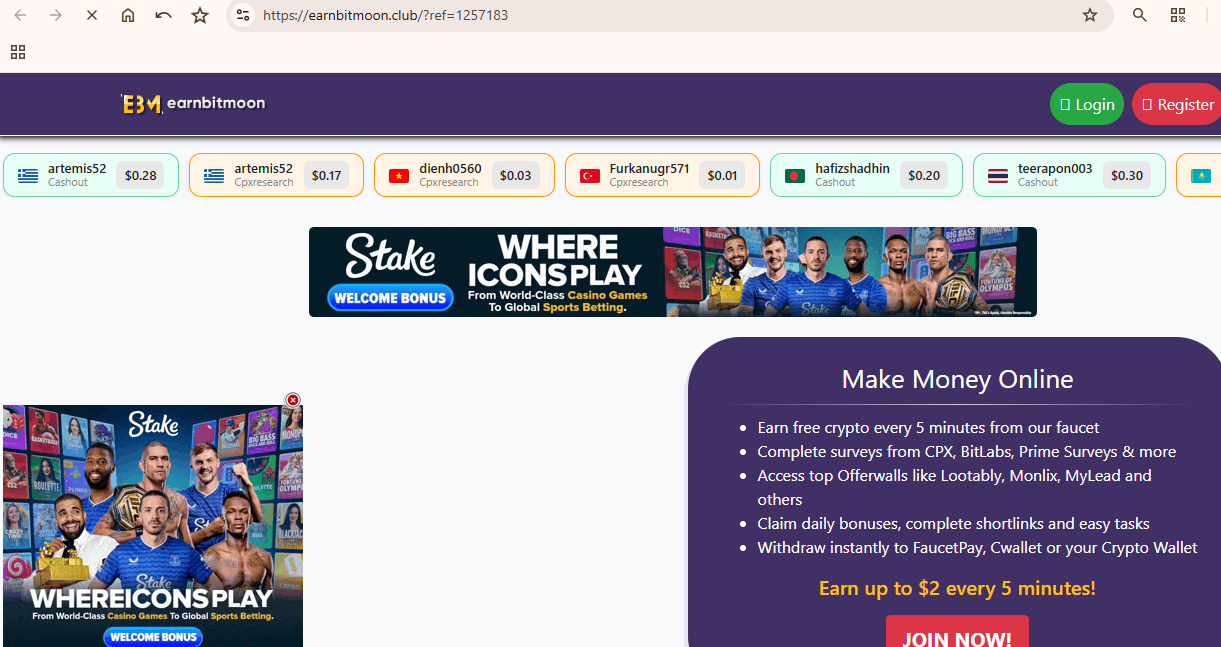This screenshot has height=647, width=1221.
Task: Click WELCOME BONUS on the top Stake banner
Action: [x=391, y=298]
